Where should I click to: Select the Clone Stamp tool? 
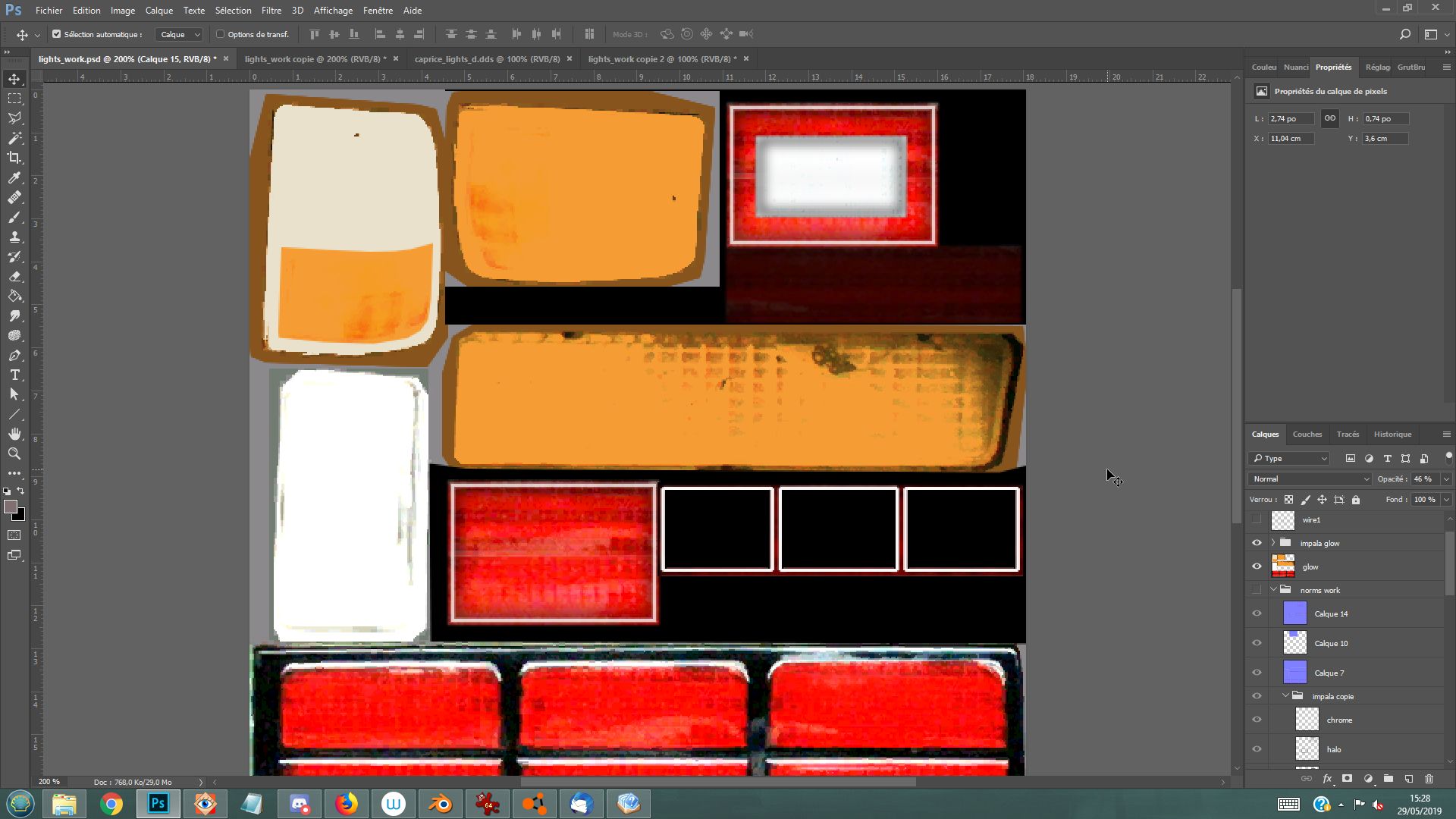click(x=14, y=237)
